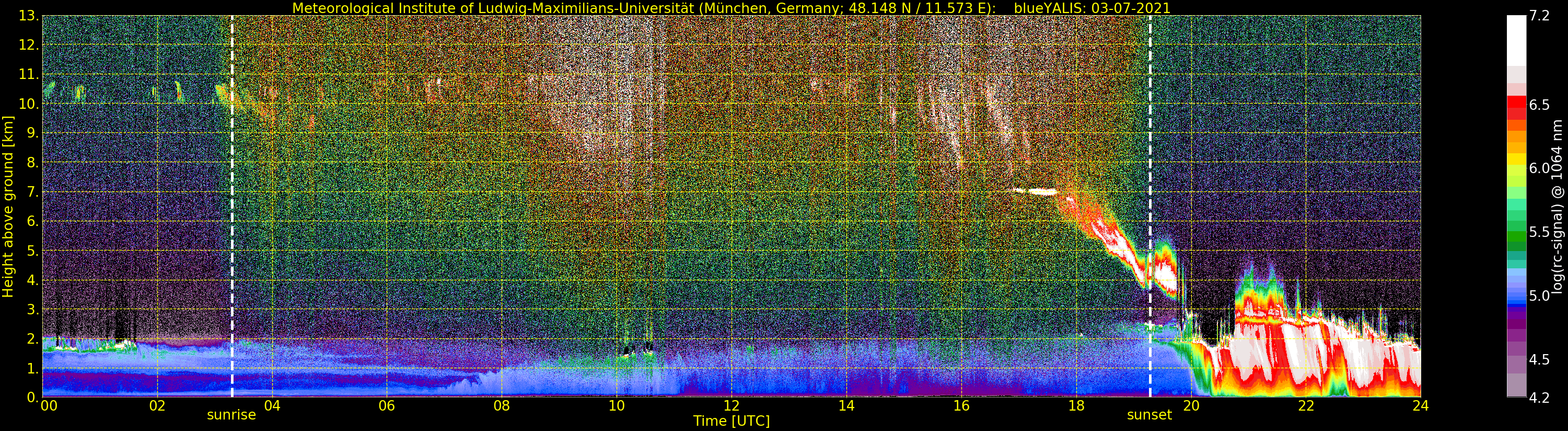
Task: Click the time axis tick label 14
Action: pyautogui.click(x=846, y=406)
